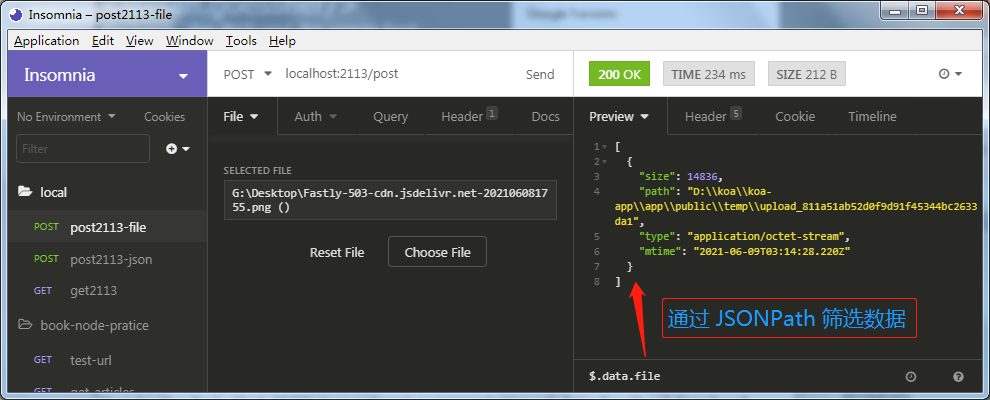
Task: Open the Insomnia workspace dropdown
Action: [107, 74]
